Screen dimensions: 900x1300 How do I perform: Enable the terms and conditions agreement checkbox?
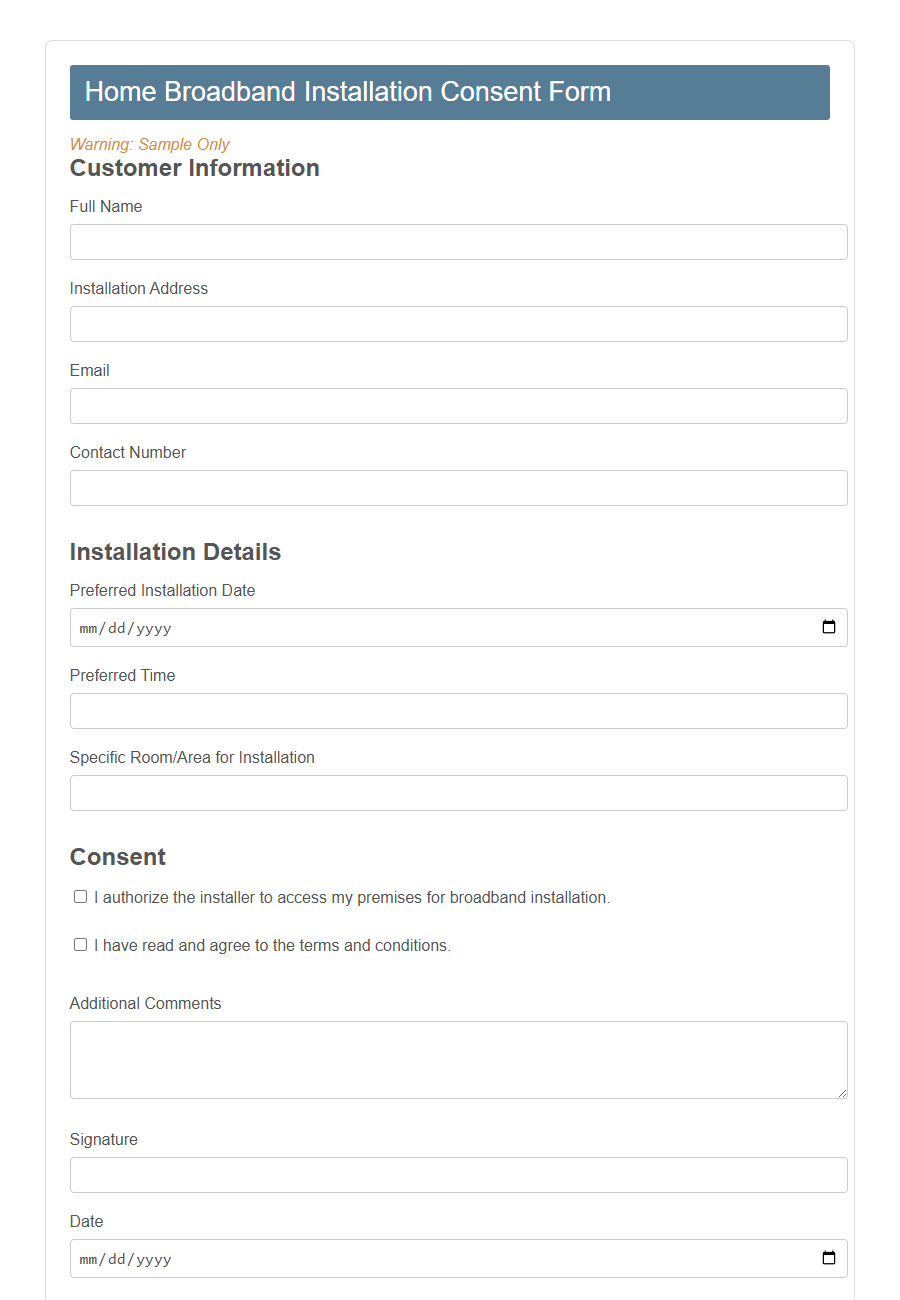click(80, 944)
